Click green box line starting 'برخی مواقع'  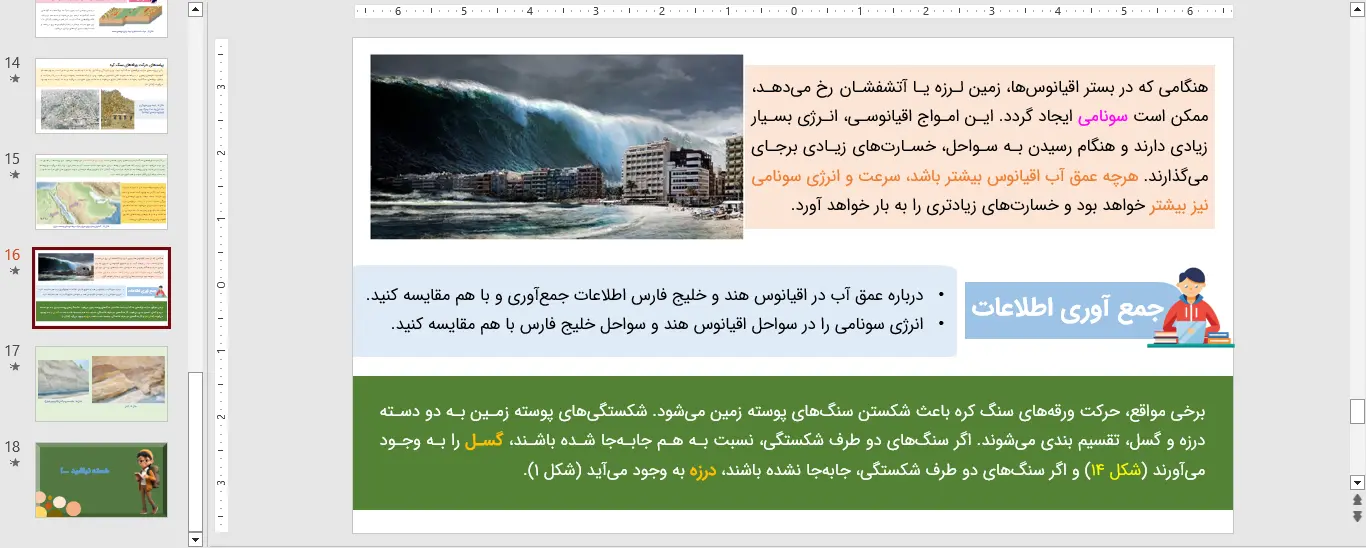[x=794, y=411]
